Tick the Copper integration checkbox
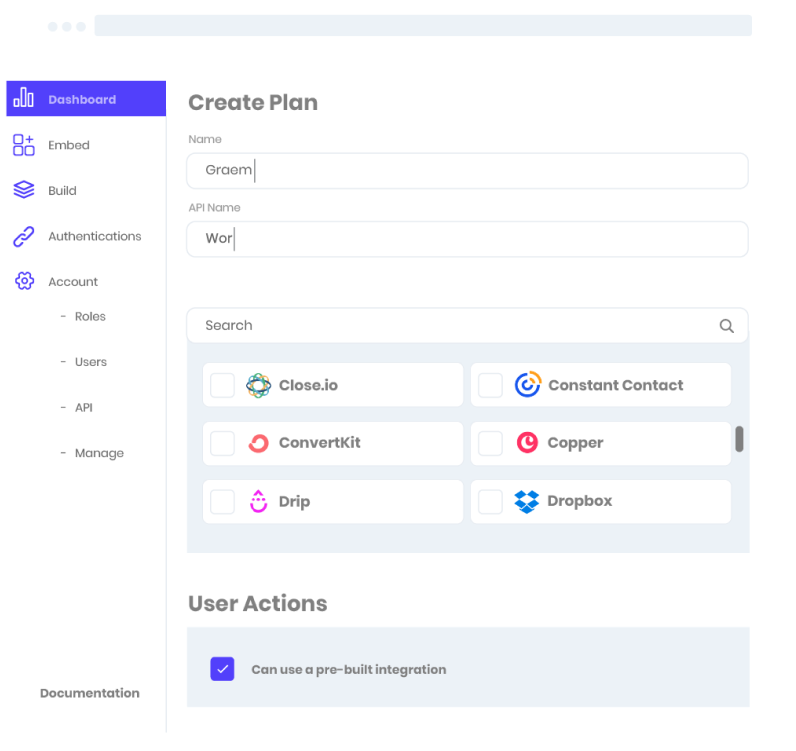This screenshot has height=751, width=796. (490, 443)
